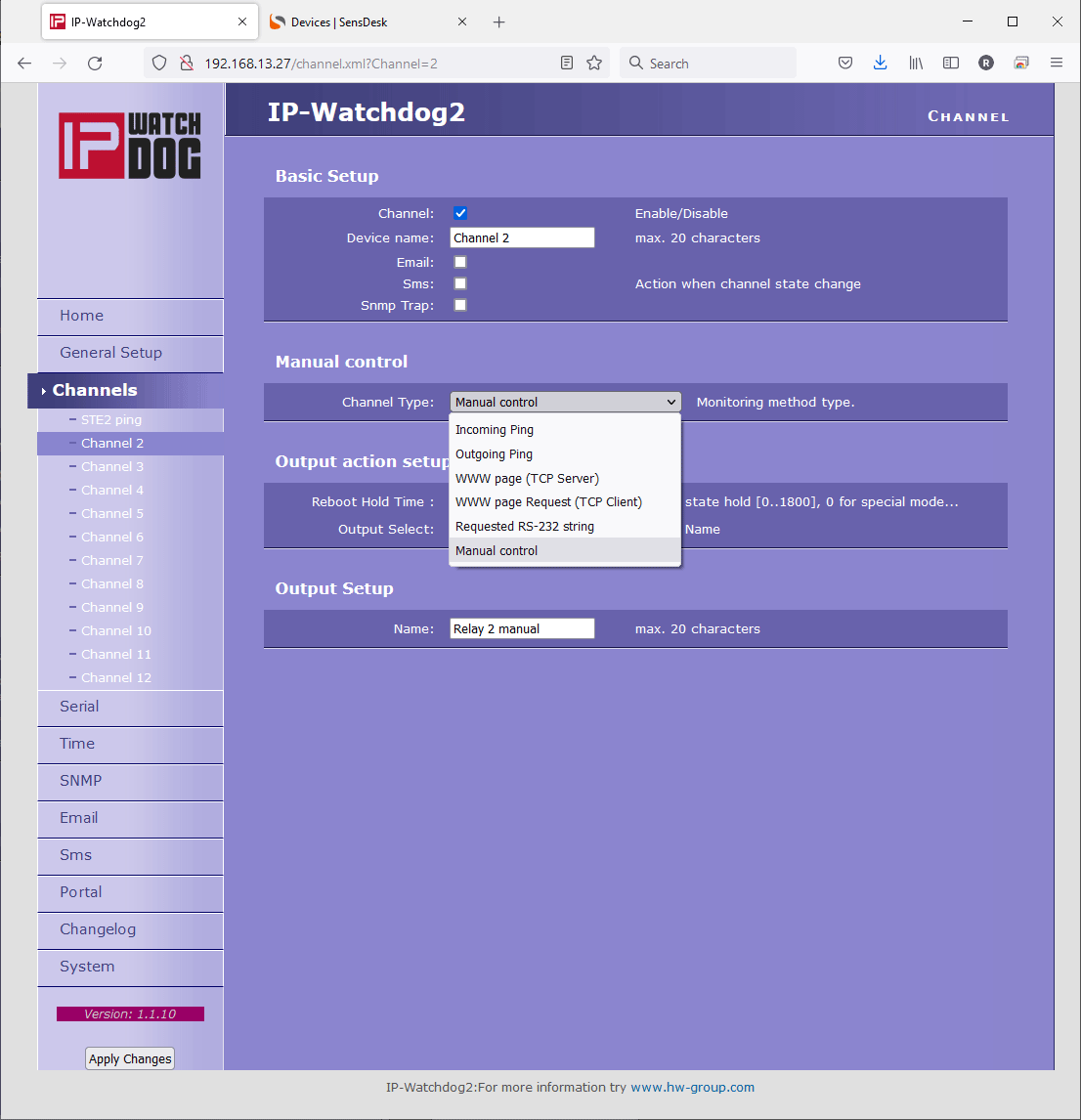Open the SNMP settings page

pyautogui.click(x=131, y=782)
